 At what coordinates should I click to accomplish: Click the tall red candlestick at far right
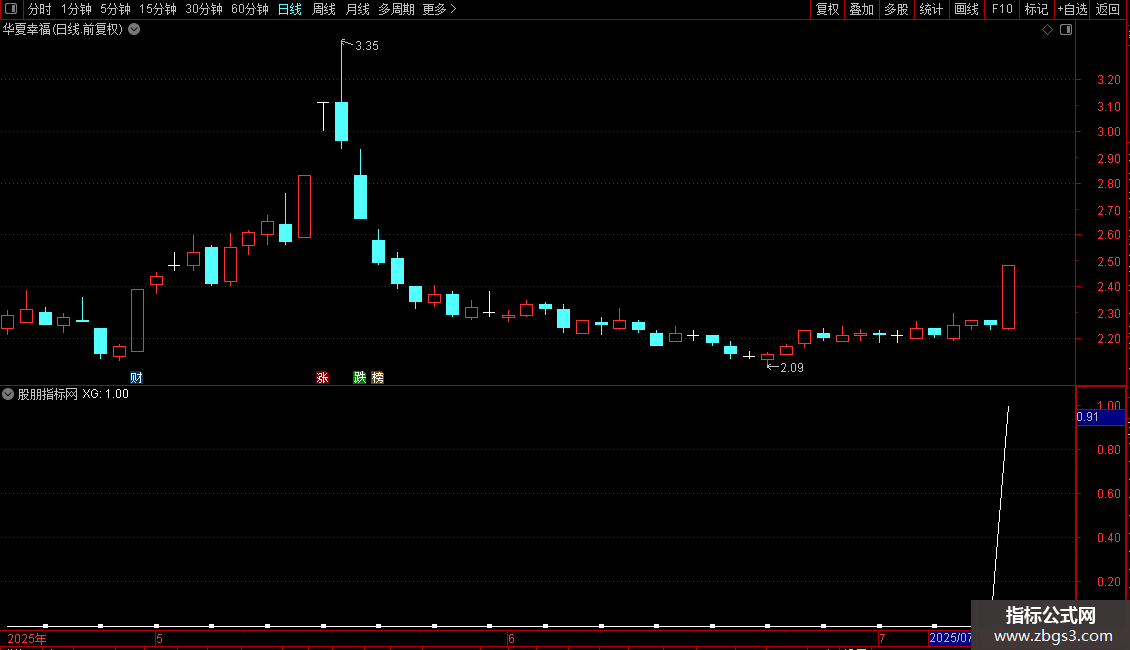coord(1008,297)
